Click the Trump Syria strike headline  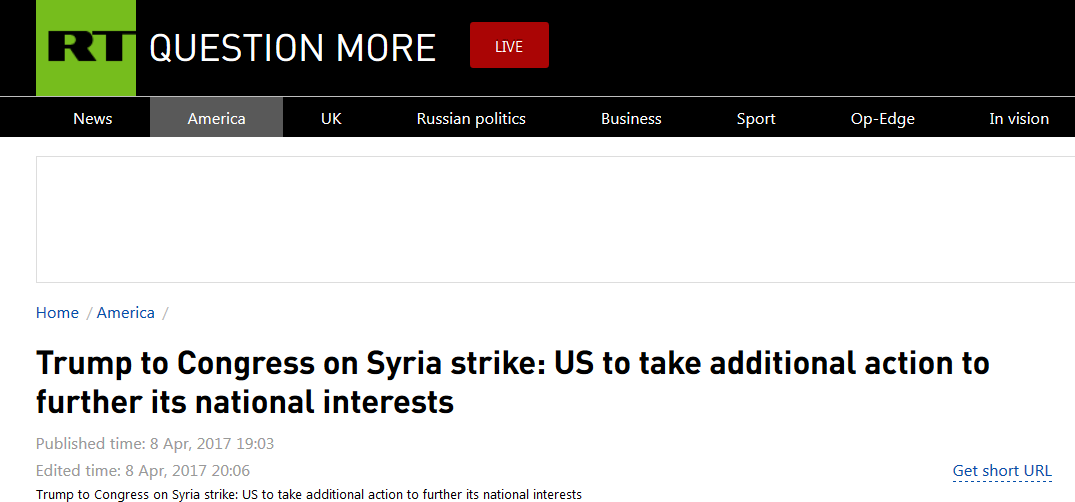pos(512,382)
